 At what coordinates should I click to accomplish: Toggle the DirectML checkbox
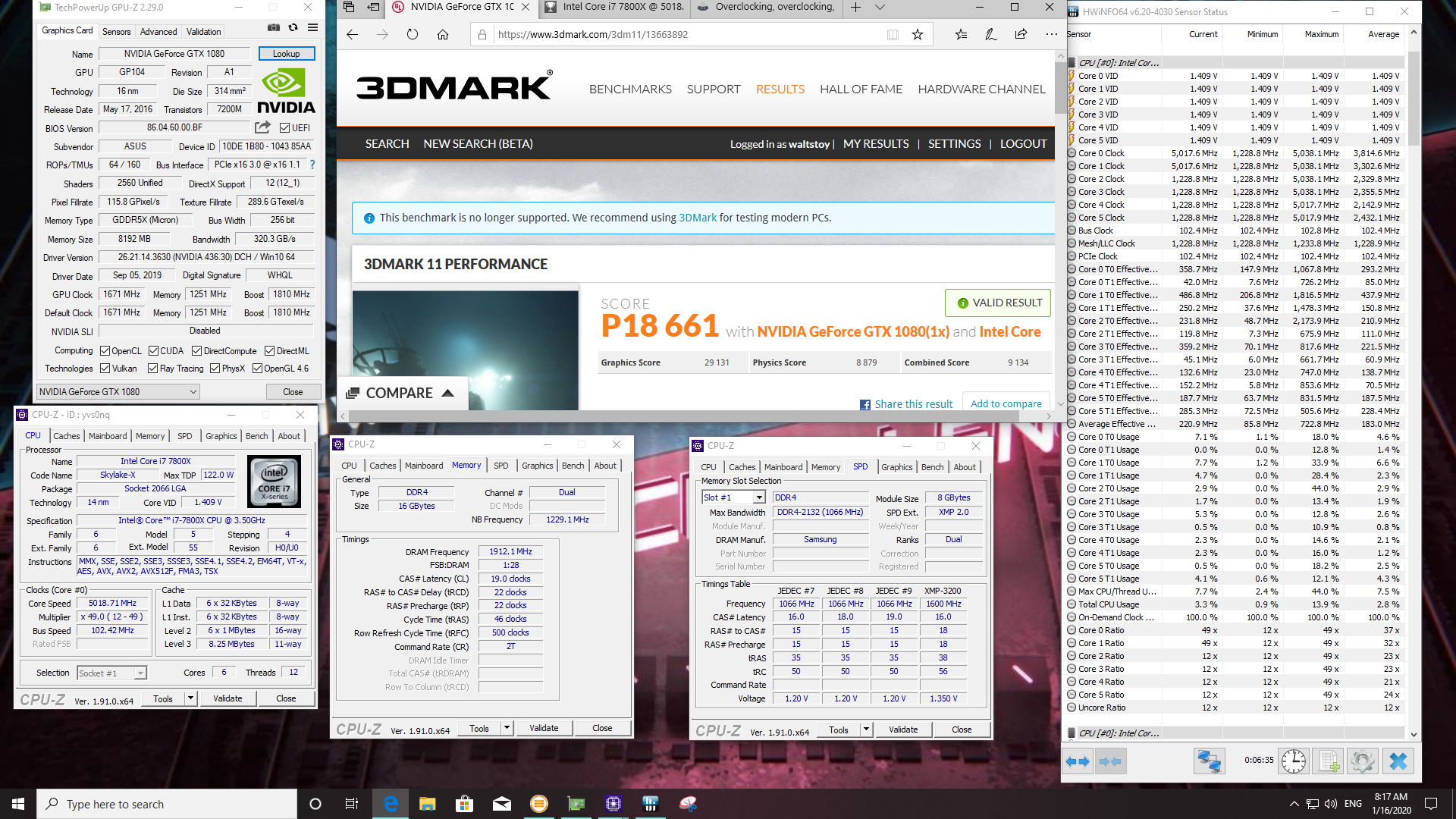tap(270, 351)
